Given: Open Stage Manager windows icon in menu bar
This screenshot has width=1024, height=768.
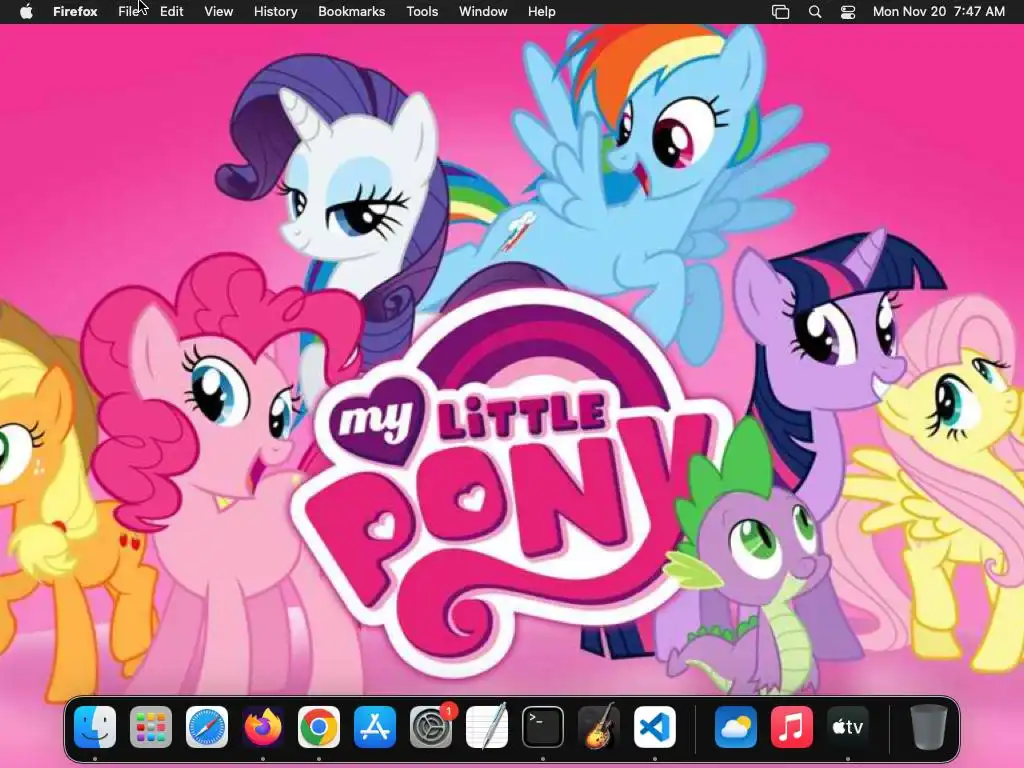Looking at the screenshot, I should click(780, 12).
